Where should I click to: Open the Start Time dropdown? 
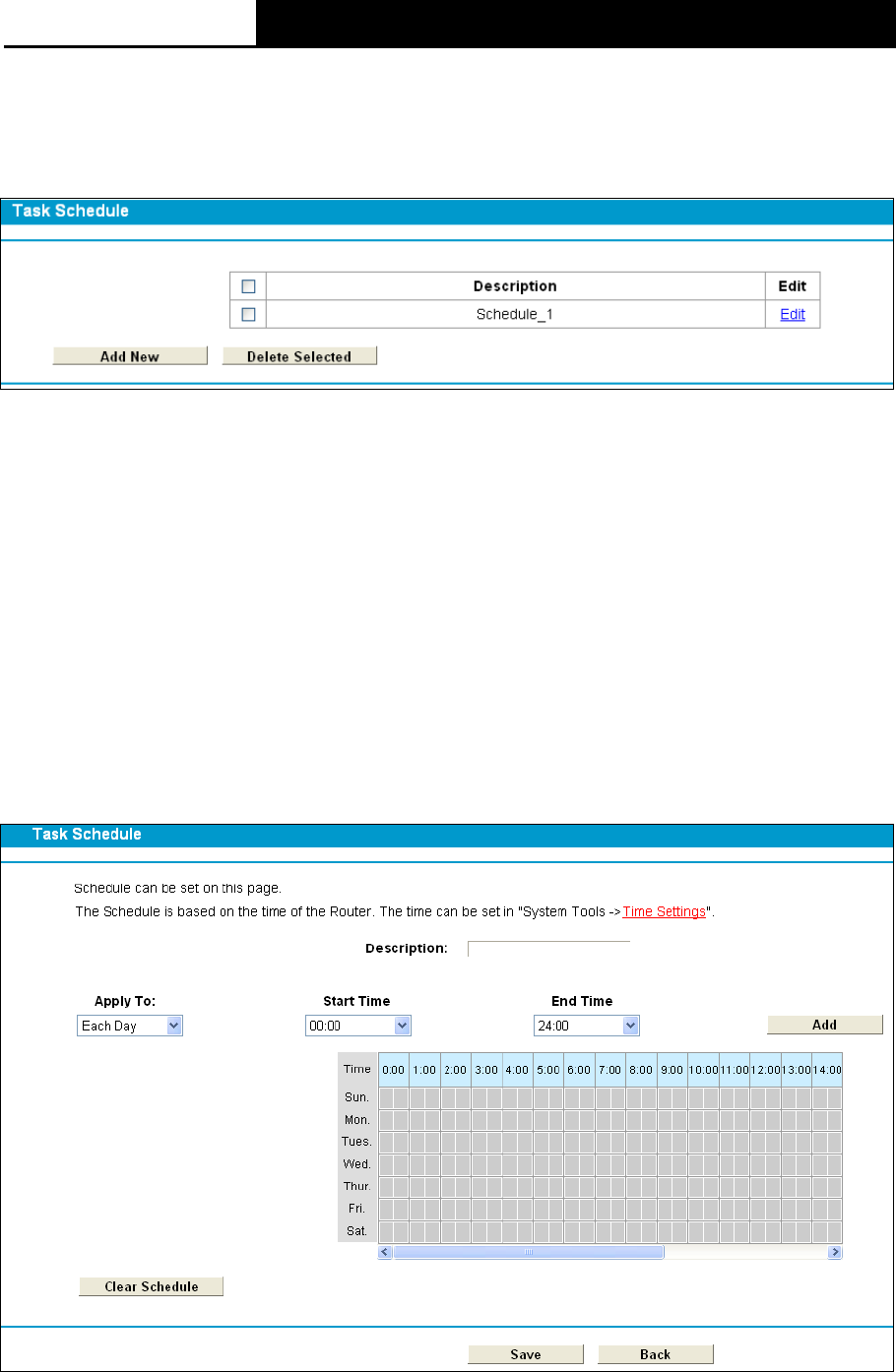(358, 1026)
